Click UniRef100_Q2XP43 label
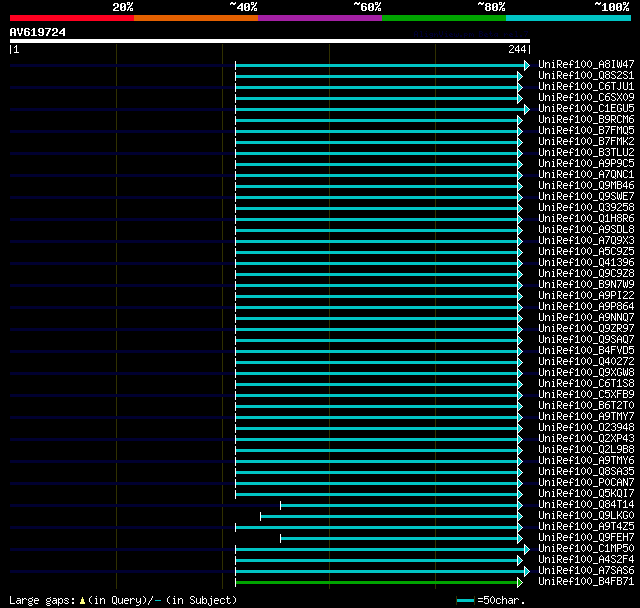The image size is (640, 608). [586, 439]
